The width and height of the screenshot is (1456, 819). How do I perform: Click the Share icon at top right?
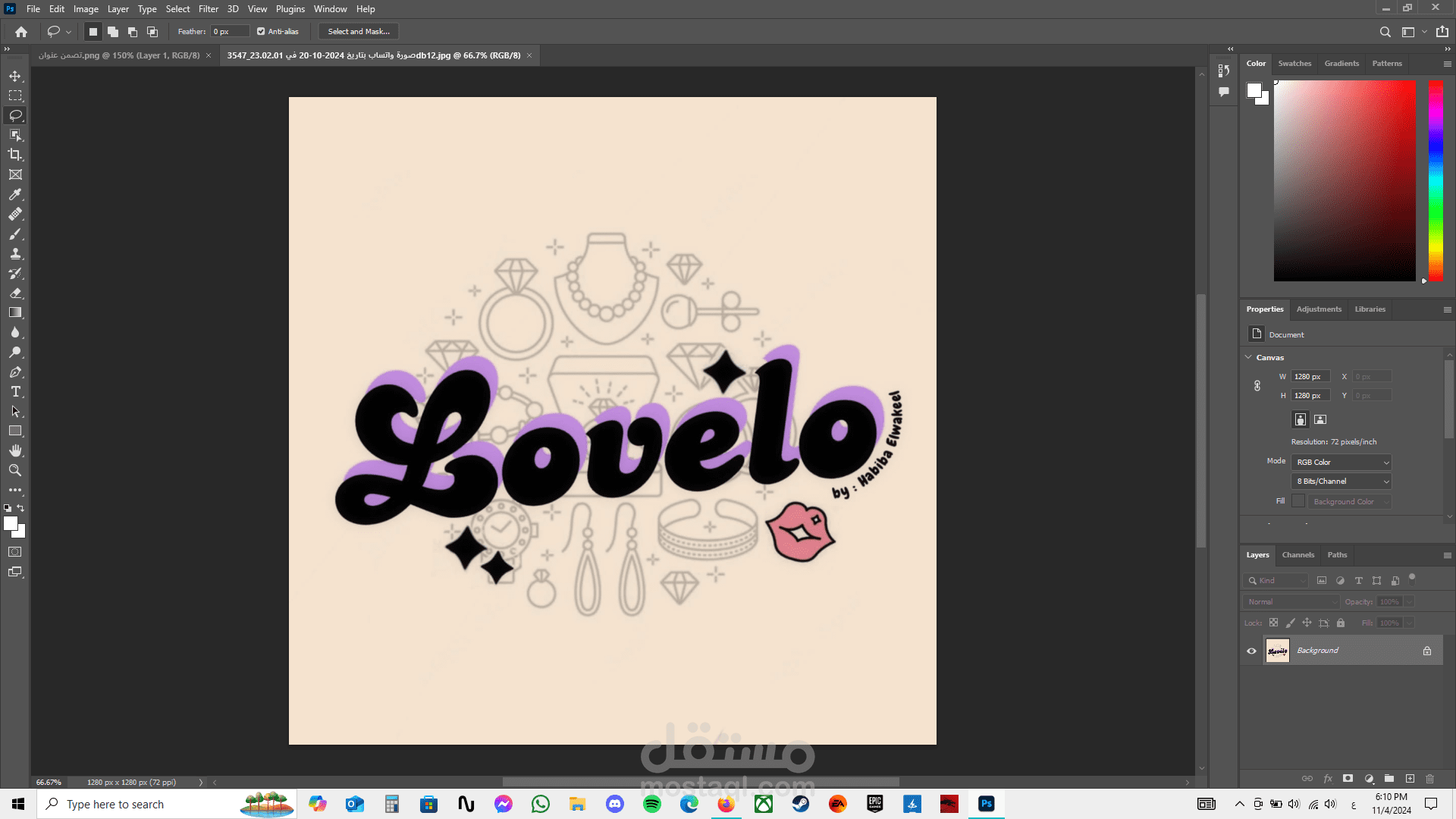click(x=1442, y=32)
